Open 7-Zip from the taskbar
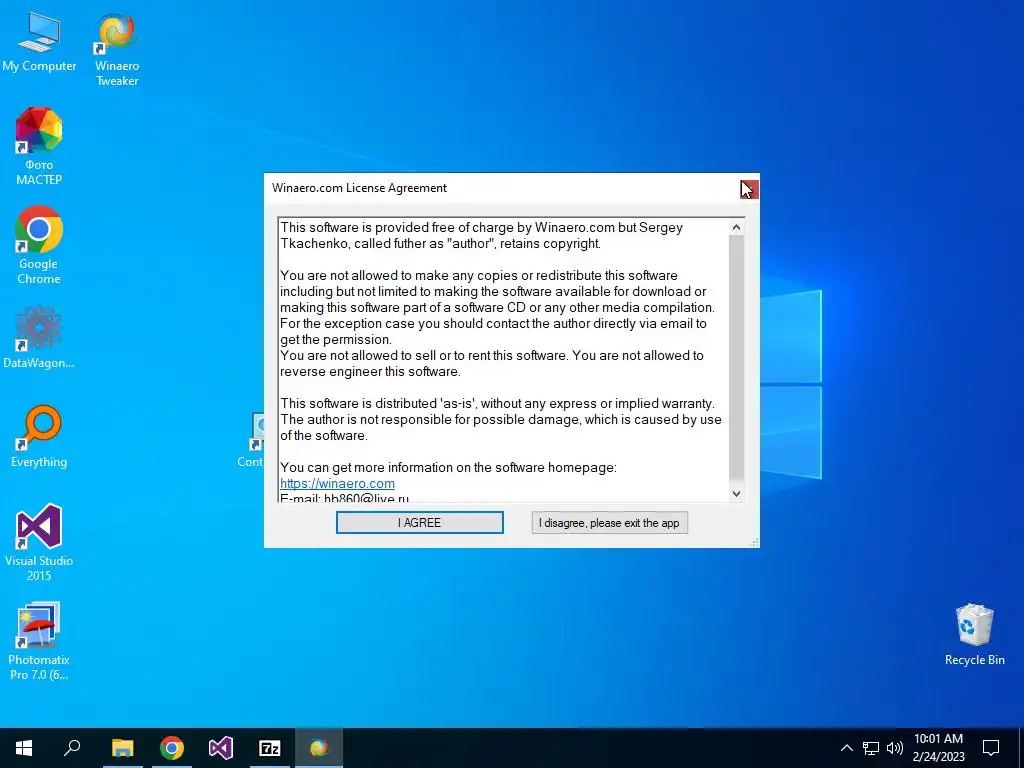 click(x=270, y=748)
